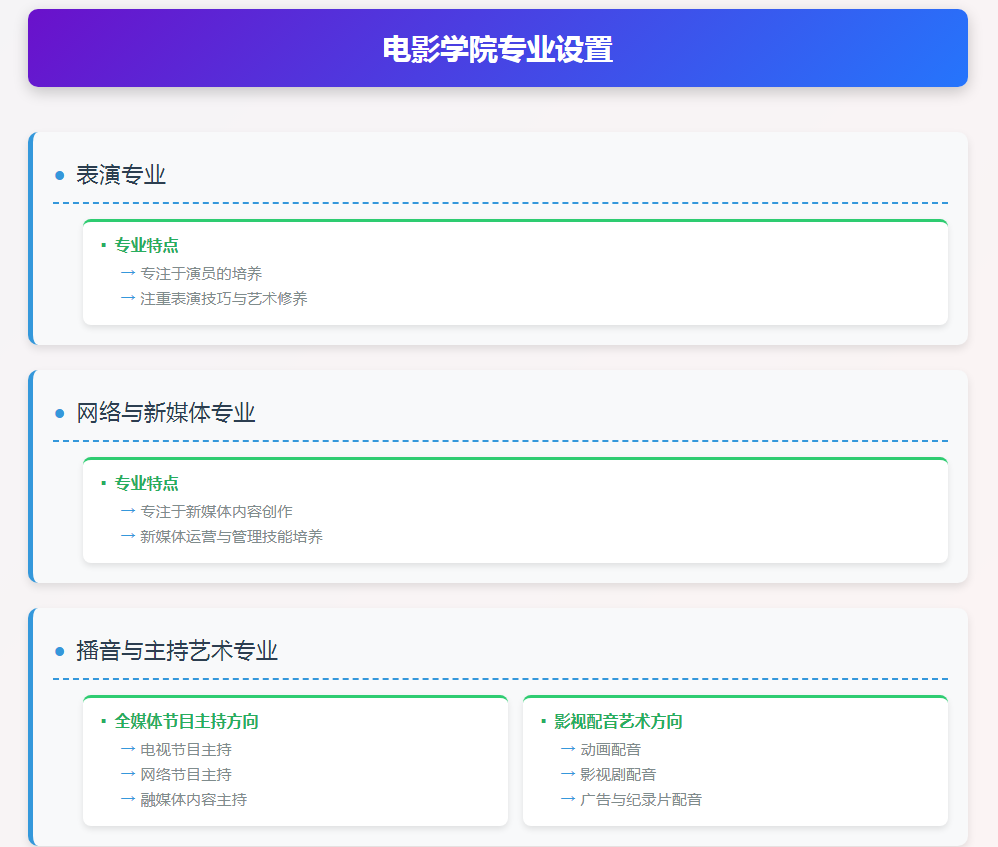Click the blue bullet beside 播音与主持艺术专业
998x847 pixels.
click(60, 652)
